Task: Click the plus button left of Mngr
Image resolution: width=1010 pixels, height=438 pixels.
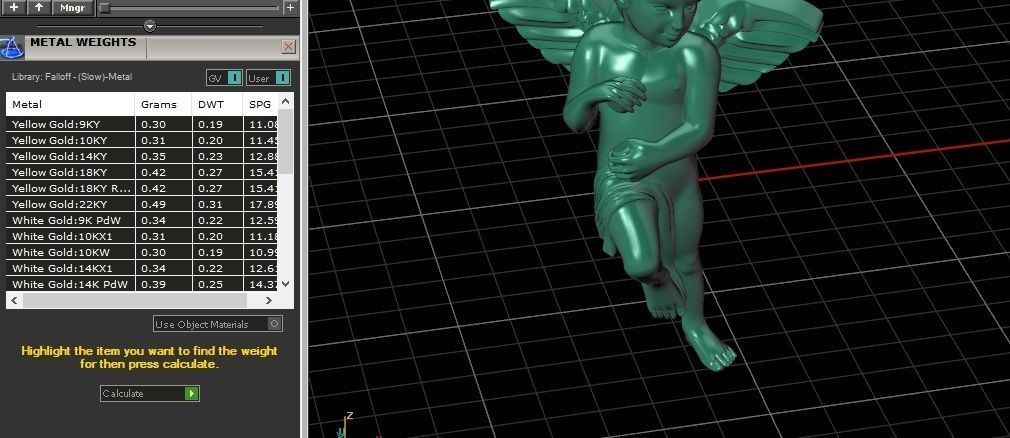Action: pos(14,8)
